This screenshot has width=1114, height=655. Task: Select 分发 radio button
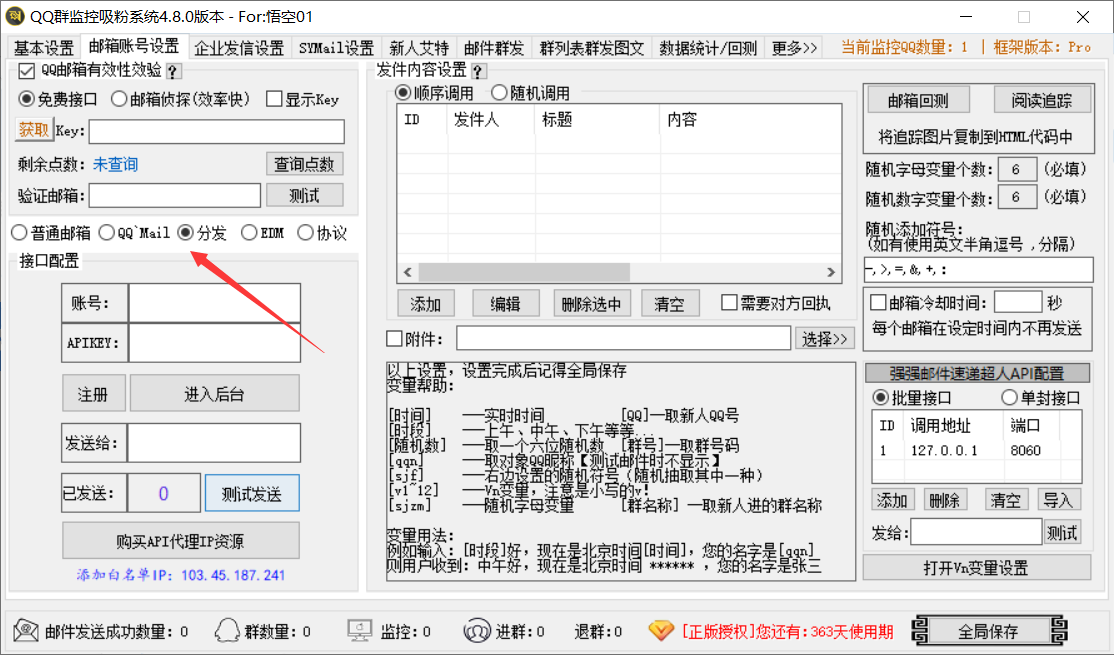coord(185,232)
